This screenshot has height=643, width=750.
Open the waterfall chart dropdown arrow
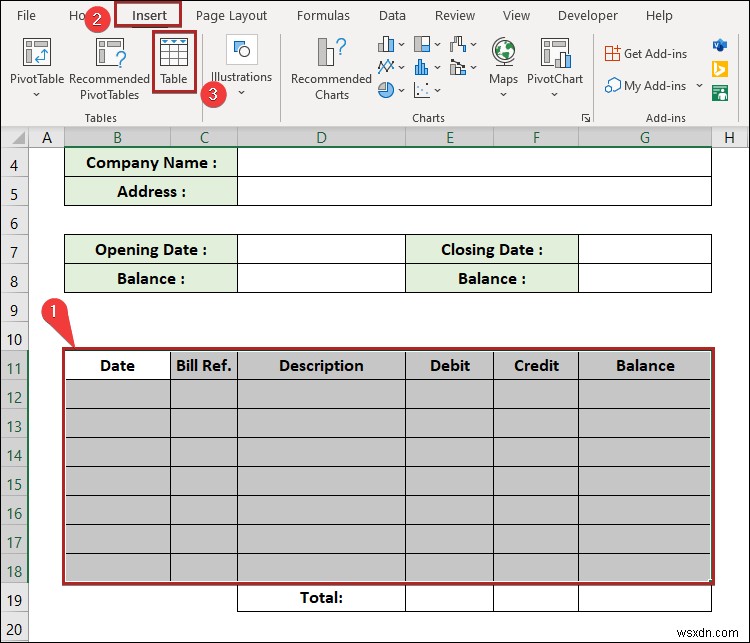(x=473, y=44)
